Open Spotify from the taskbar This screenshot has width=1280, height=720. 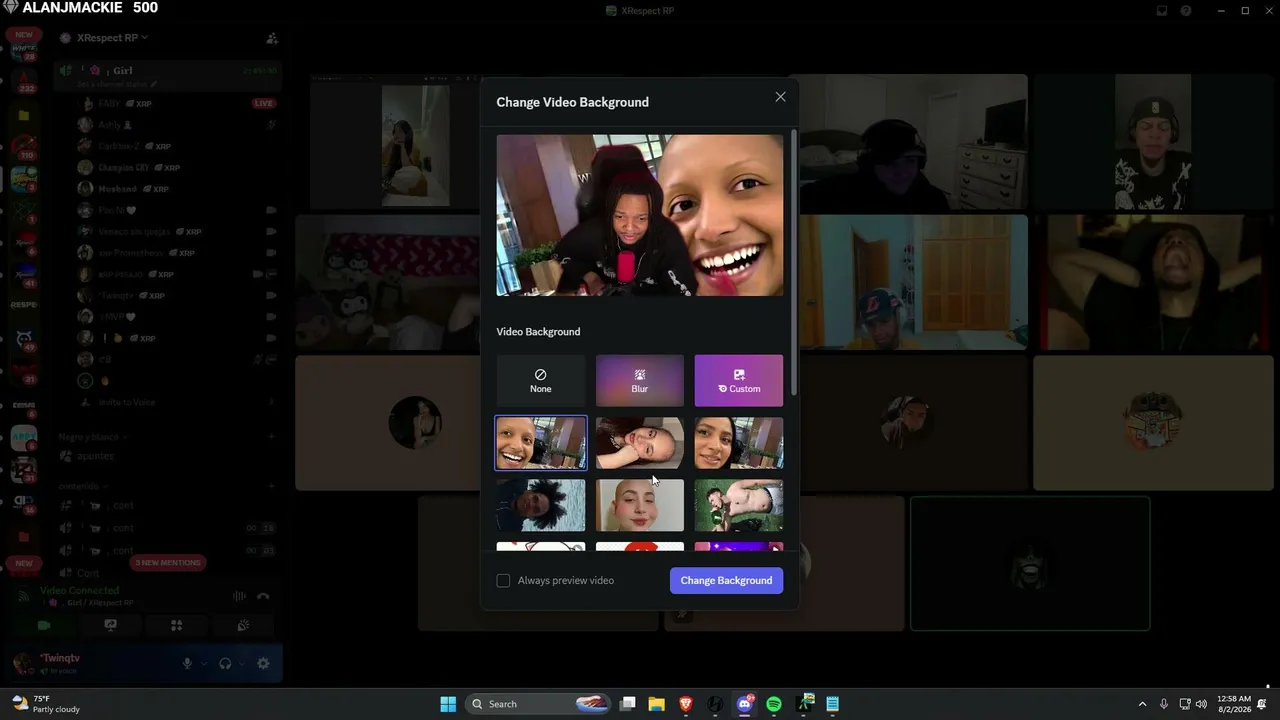click(x=774, y=704)
